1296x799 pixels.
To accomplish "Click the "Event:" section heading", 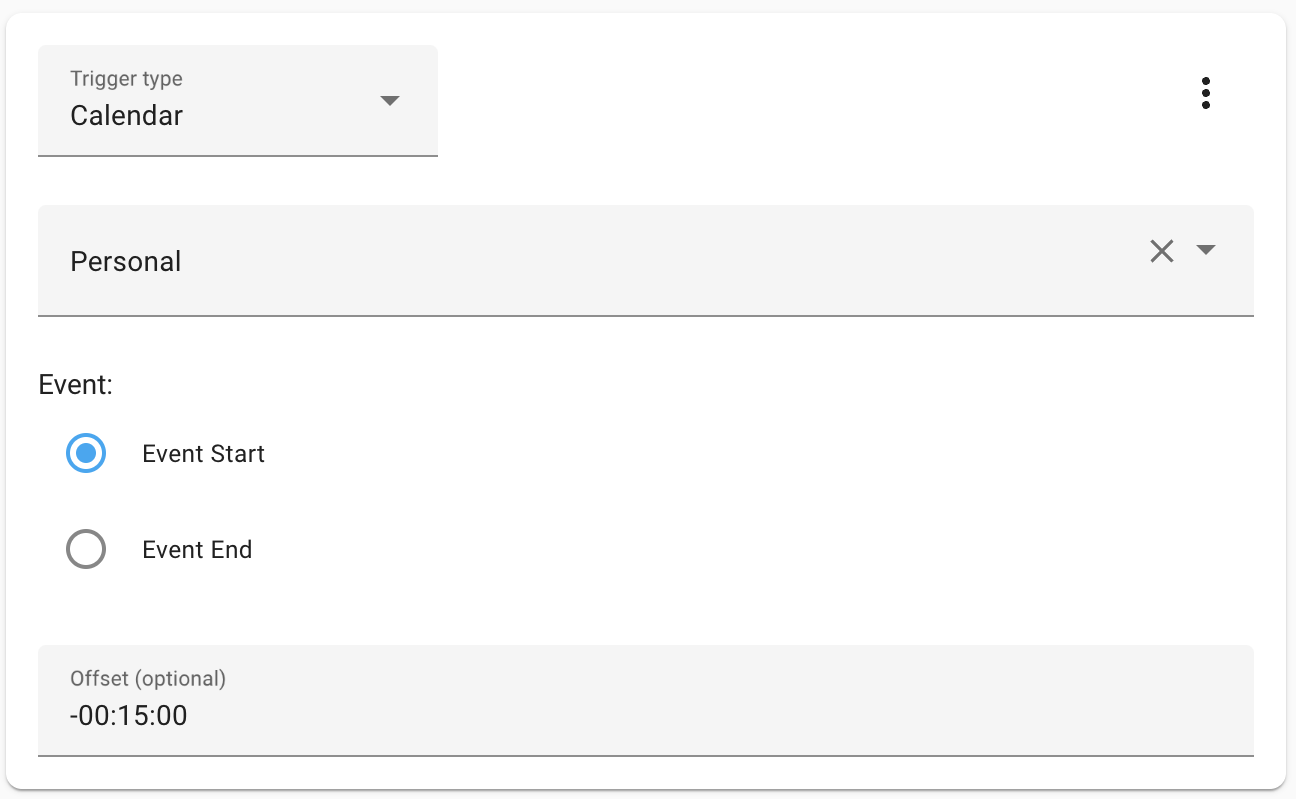I will [75, 385].
